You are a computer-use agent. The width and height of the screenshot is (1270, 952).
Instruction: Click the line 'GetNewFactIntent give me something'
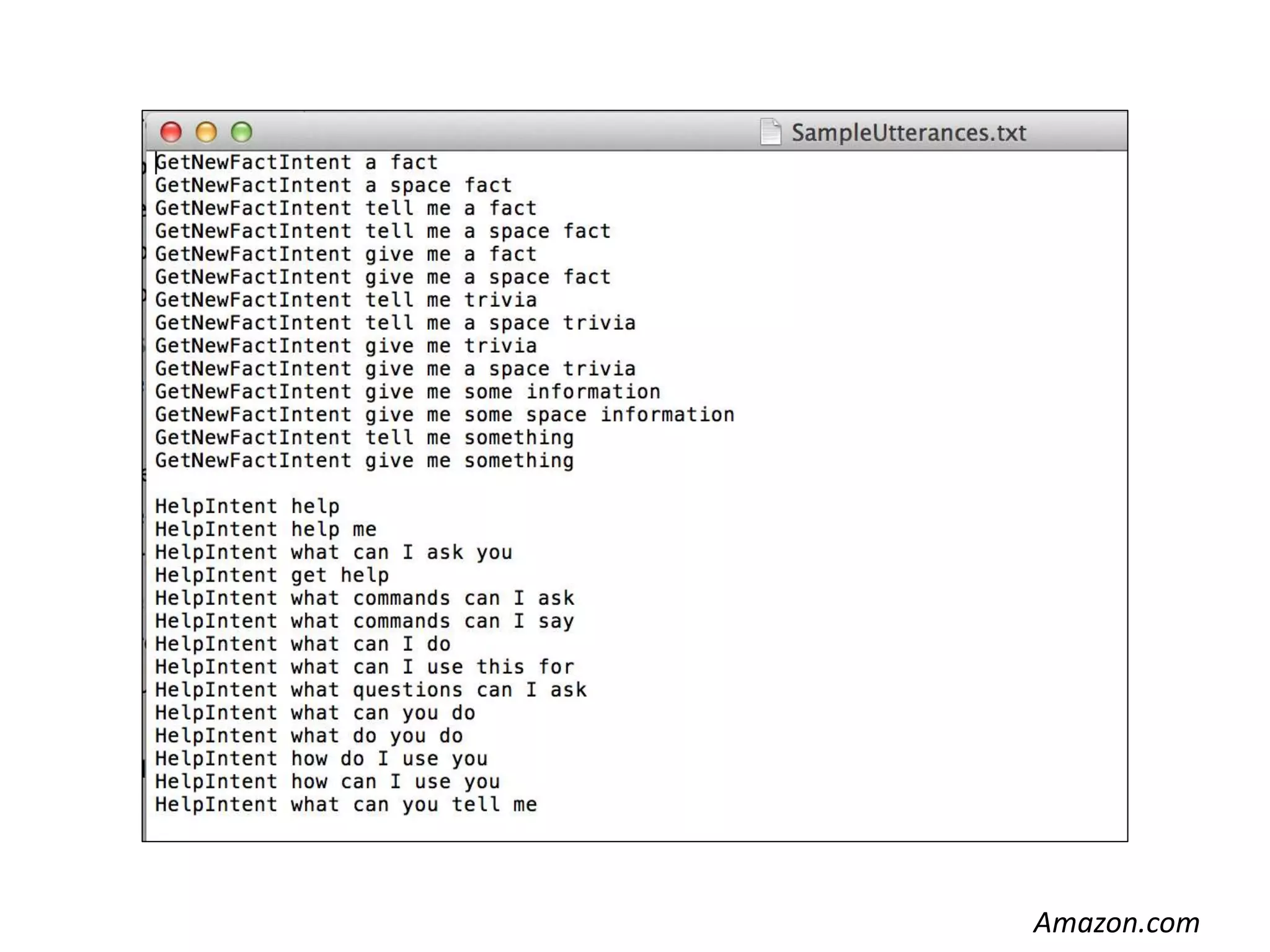364,461
